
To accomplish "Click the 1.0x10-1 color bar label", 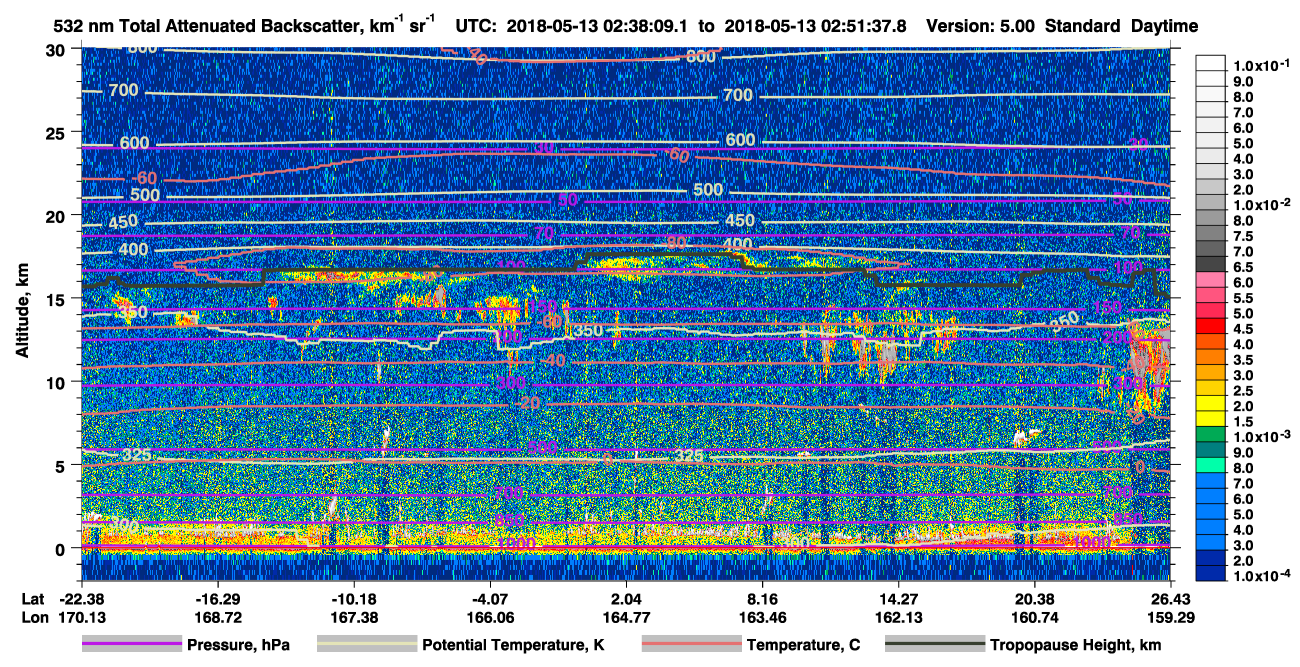I will click(x=1264, y=65).
